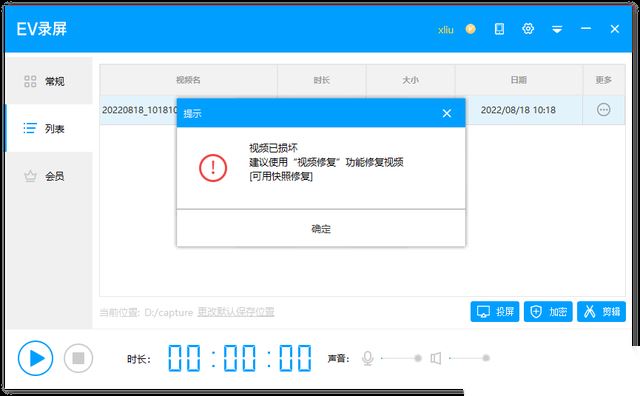The width and height of the screenshot is (640, 396).
Task: Click the 视频名 column header
Action: click(189, 80)
